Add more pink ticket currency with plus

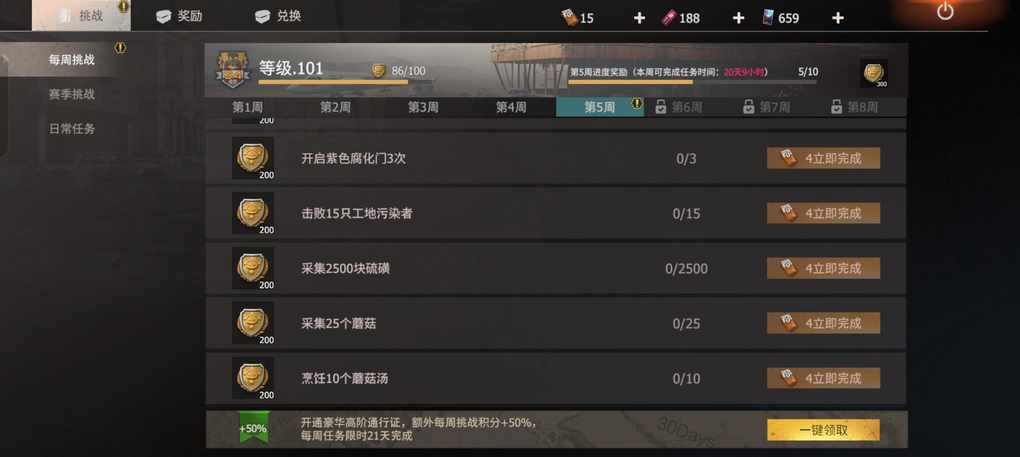[x=738, y=18]
